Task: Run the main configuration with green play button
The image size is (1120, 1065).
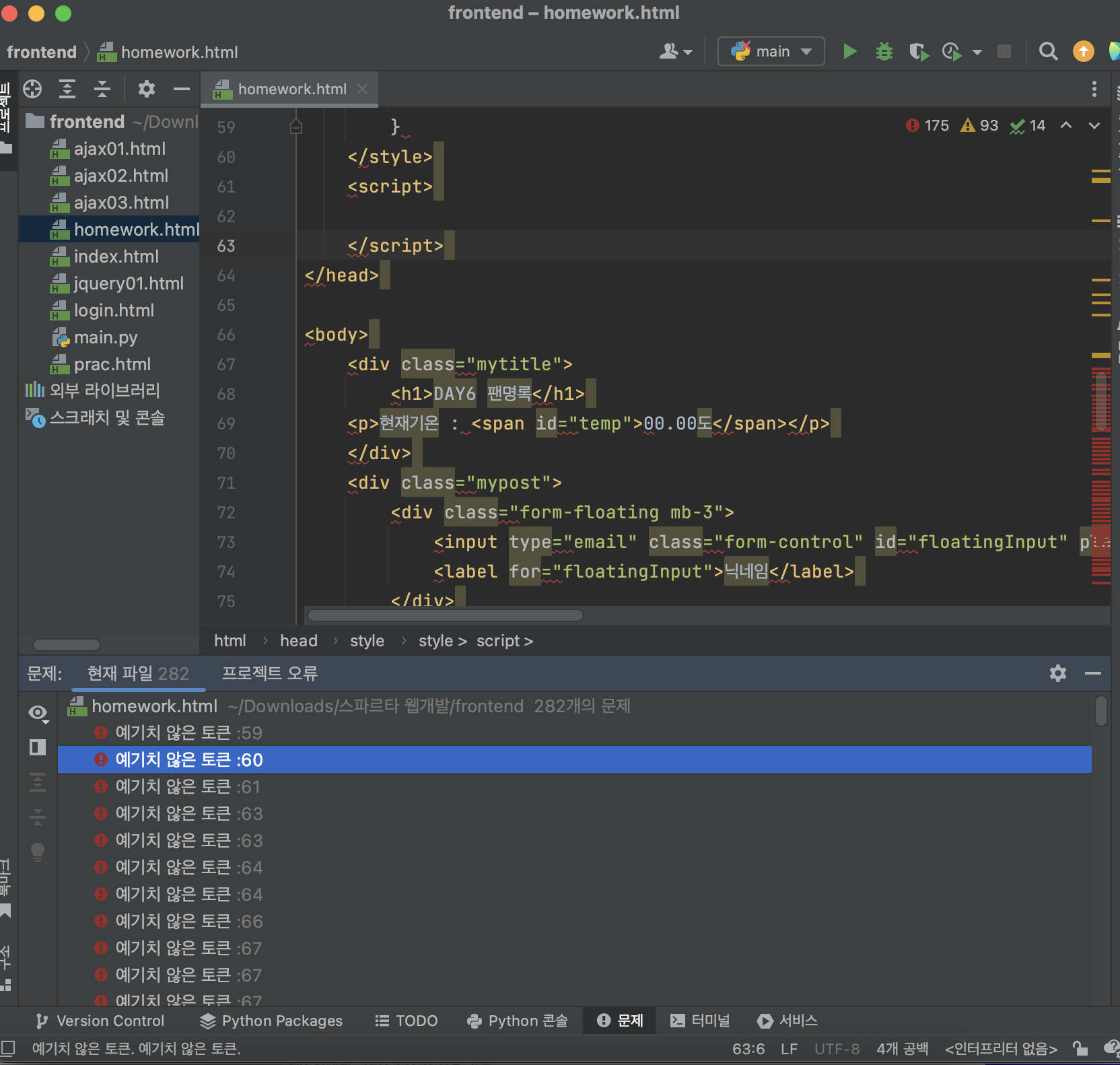Action: click(x=849, y=51)
